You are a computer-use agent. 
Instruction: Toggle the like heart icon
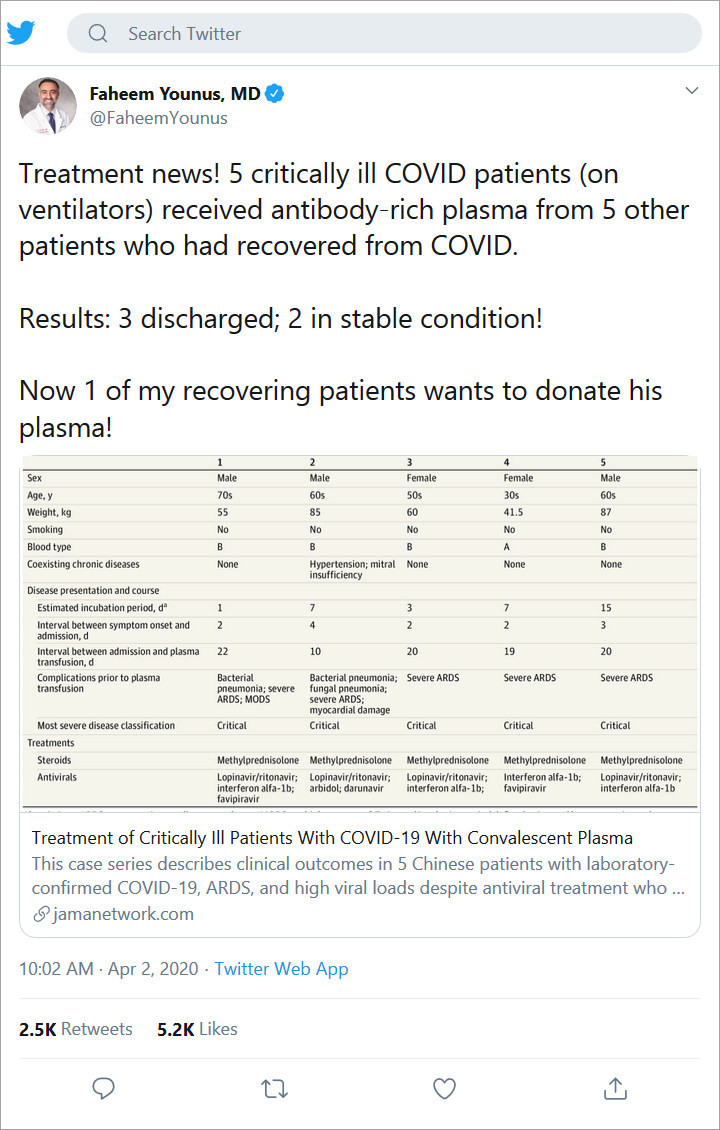click(x=444, y=1088)
